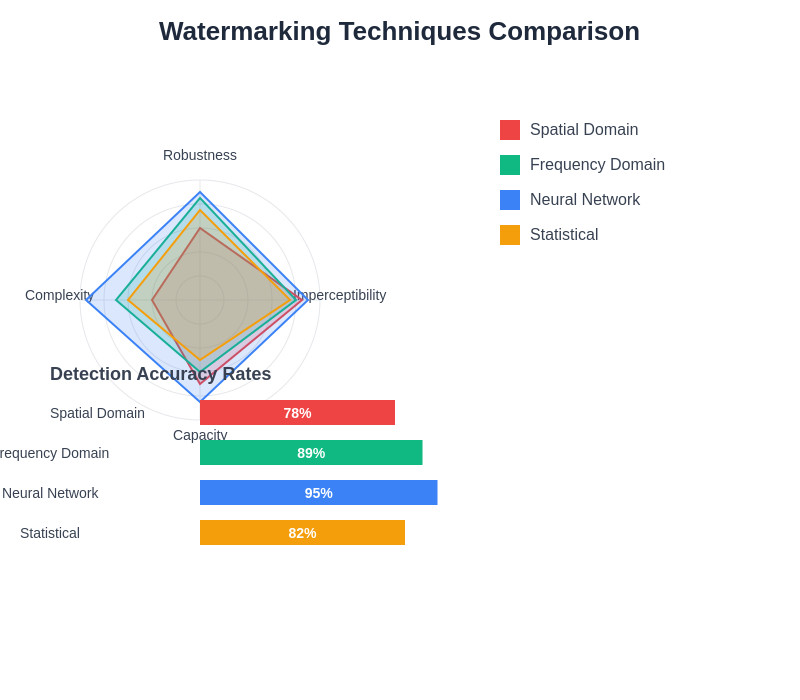Click the Capacity radar axis label
Image resolution: width=800 pixels, height=700 pixels.
(x=200, y=435)
